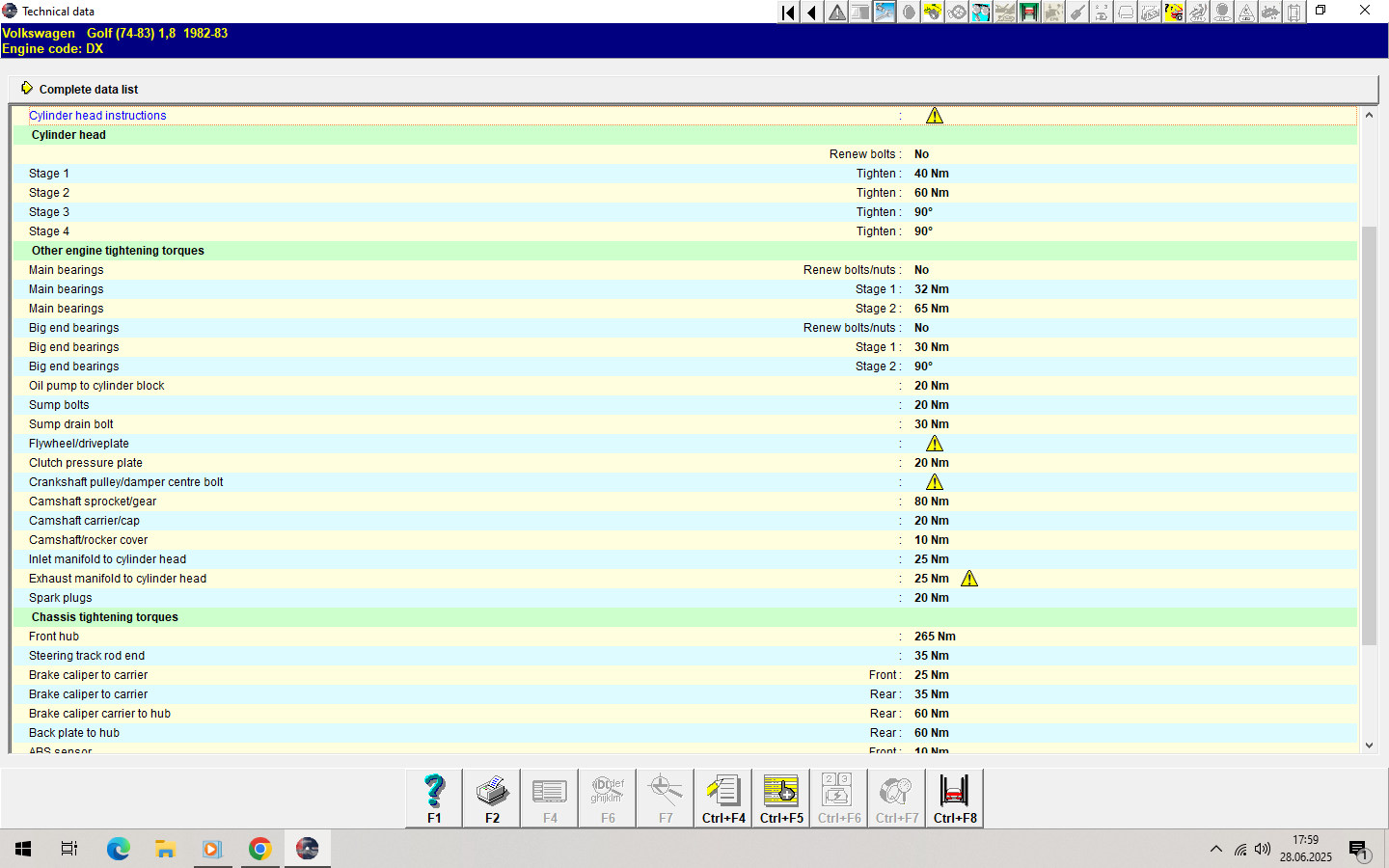Viewport: 1389px width, 868px height.
Task: Click the green red-car lift toolbar icon
Action: 1029,12
